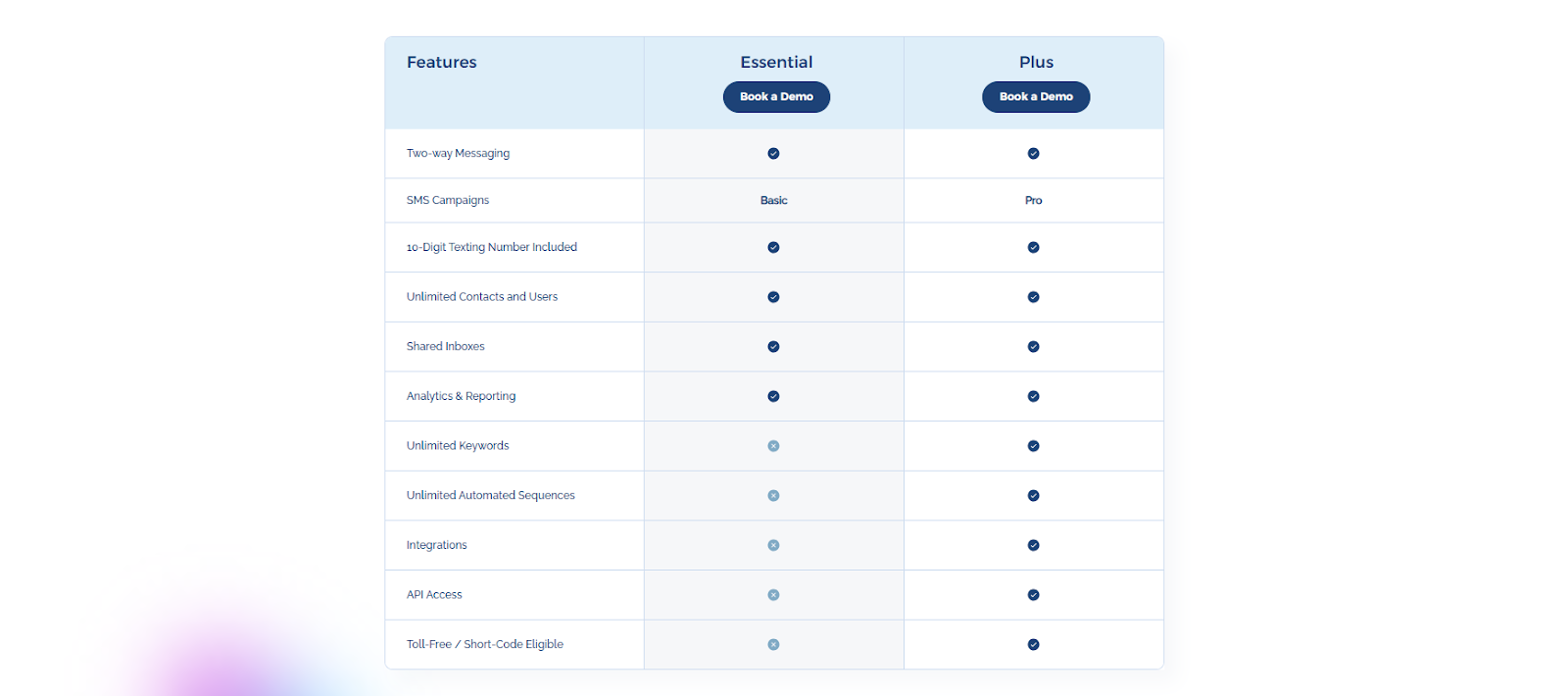Screen dimensions: 1568x696
Task: Click the 10-Digit Texting Number Included label
Action: [492, 247]
